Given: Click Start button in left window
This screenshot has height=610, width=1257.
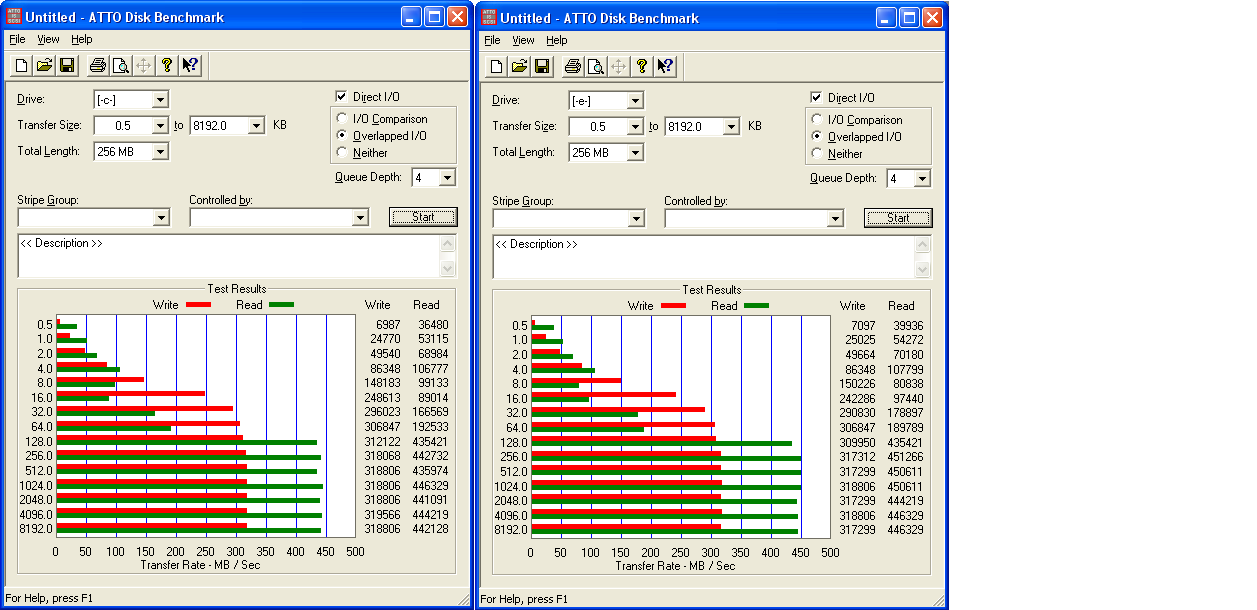Looking at the screenshot, I should pos(423,217).
